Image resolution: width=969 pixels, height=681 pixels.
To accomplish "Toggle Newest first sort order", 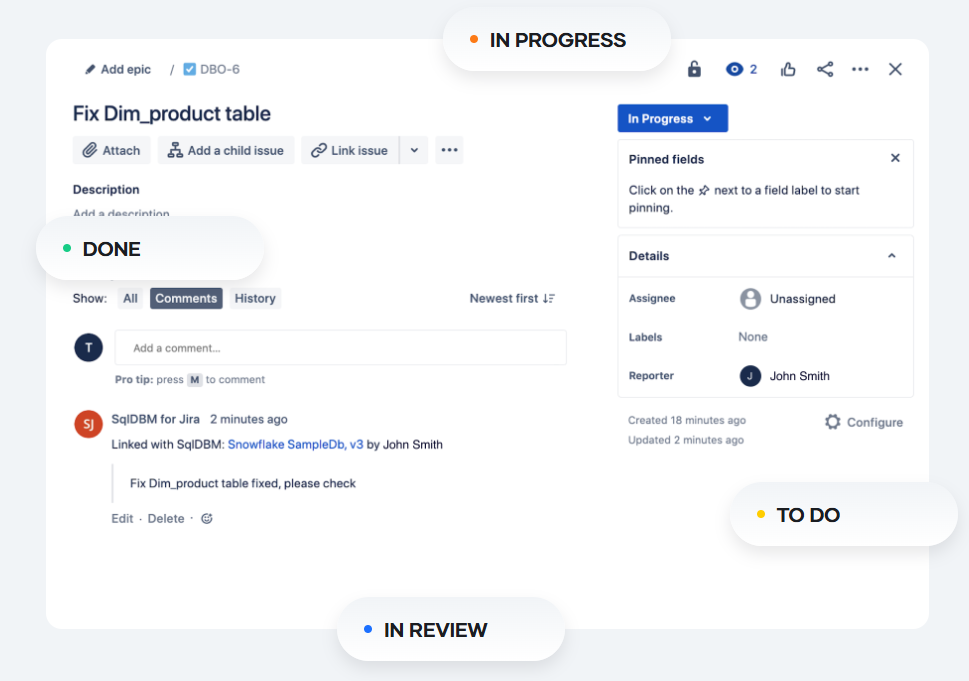I will (512, 298).
